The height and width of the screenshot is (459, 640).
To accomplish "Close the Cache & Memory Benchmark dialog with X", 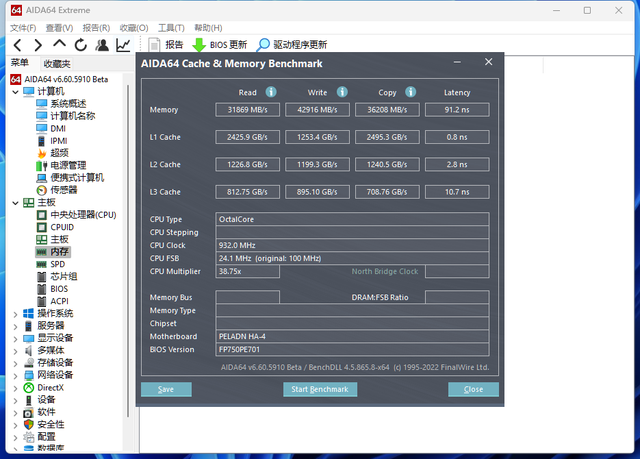I will [489, 62].
